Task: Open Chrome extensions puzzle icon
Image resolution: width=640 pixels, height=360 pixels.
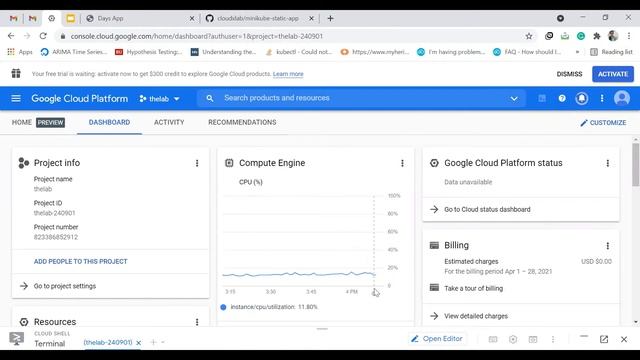Action: 597,36
